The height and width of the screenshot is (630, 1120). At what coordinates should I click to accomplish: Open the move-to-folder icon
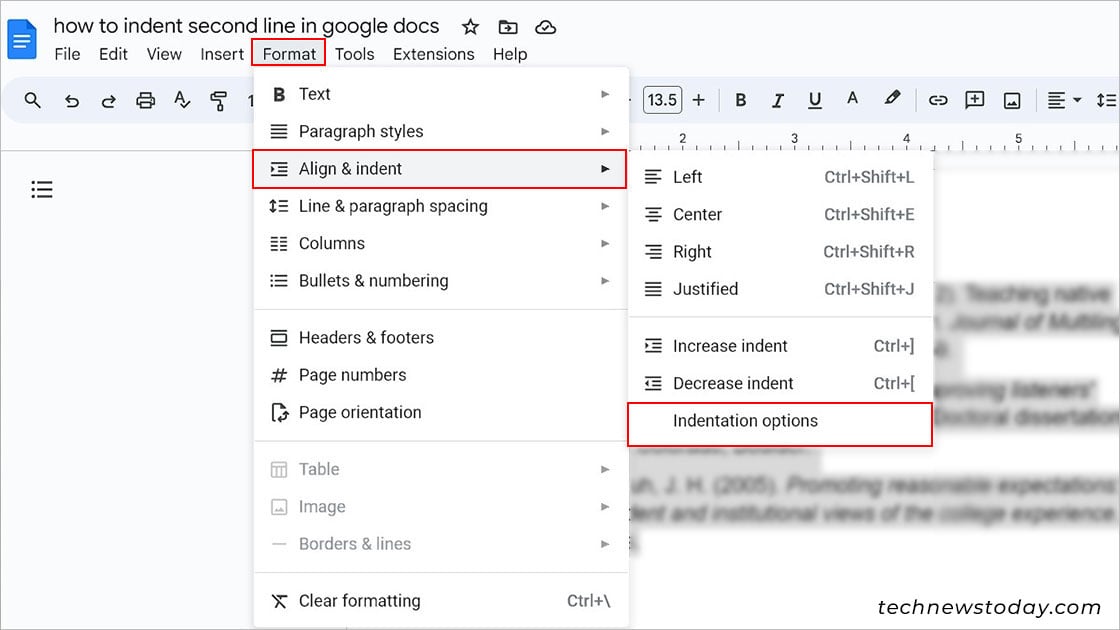point(508,27)
